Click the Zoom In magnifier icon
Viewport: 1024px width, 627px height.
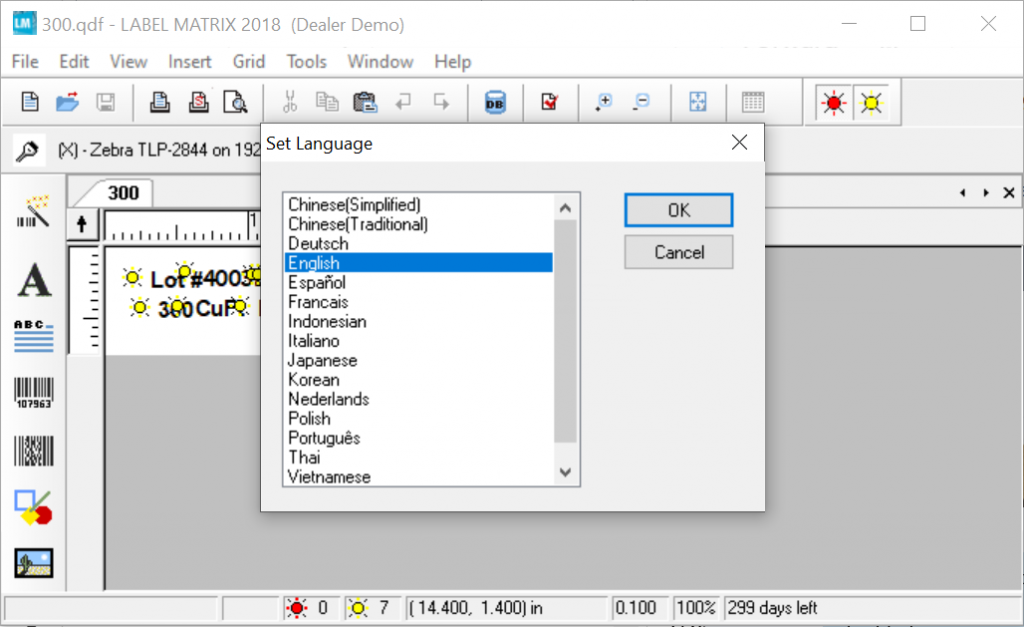click(604, 102)
